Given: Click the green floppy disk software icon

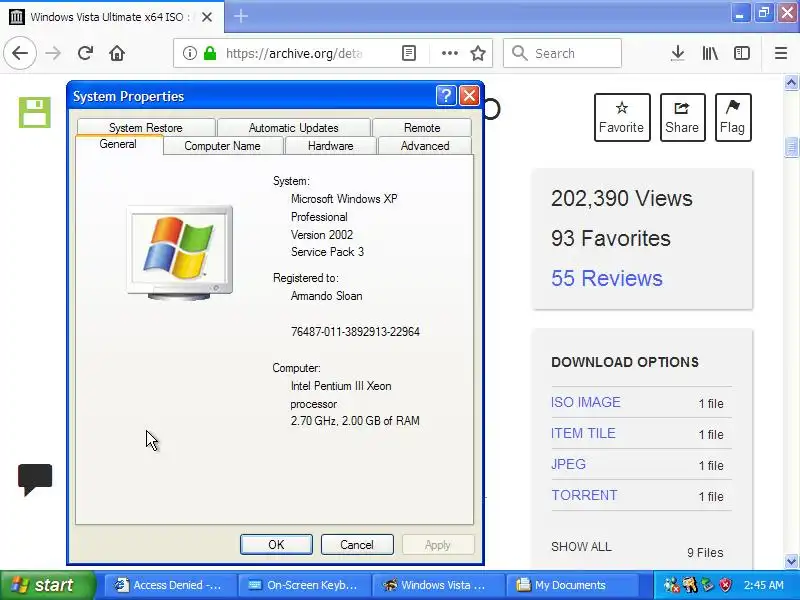Looking at the screenshot, I should tap(35, 112).
